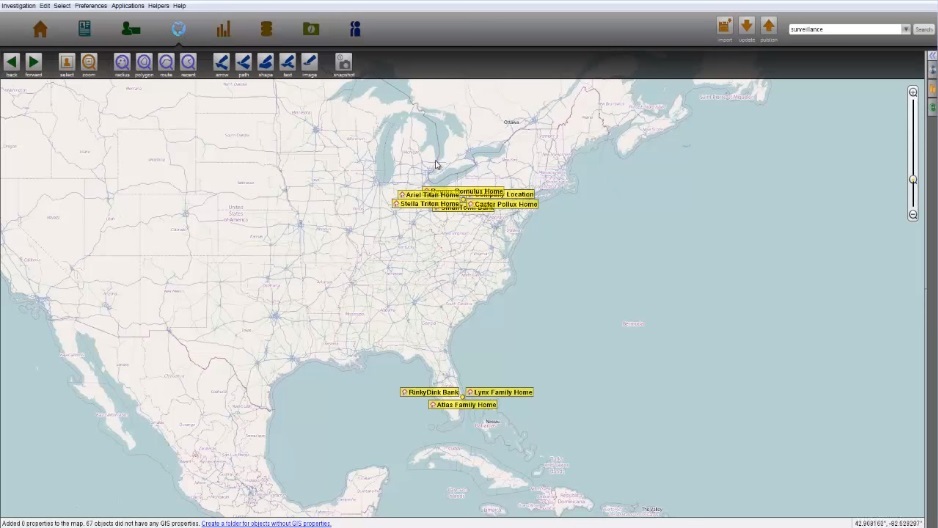The height and width of the screenshot is (528, 938).
Task: Go back with the green back arrow
Action: tap(12, 62)
